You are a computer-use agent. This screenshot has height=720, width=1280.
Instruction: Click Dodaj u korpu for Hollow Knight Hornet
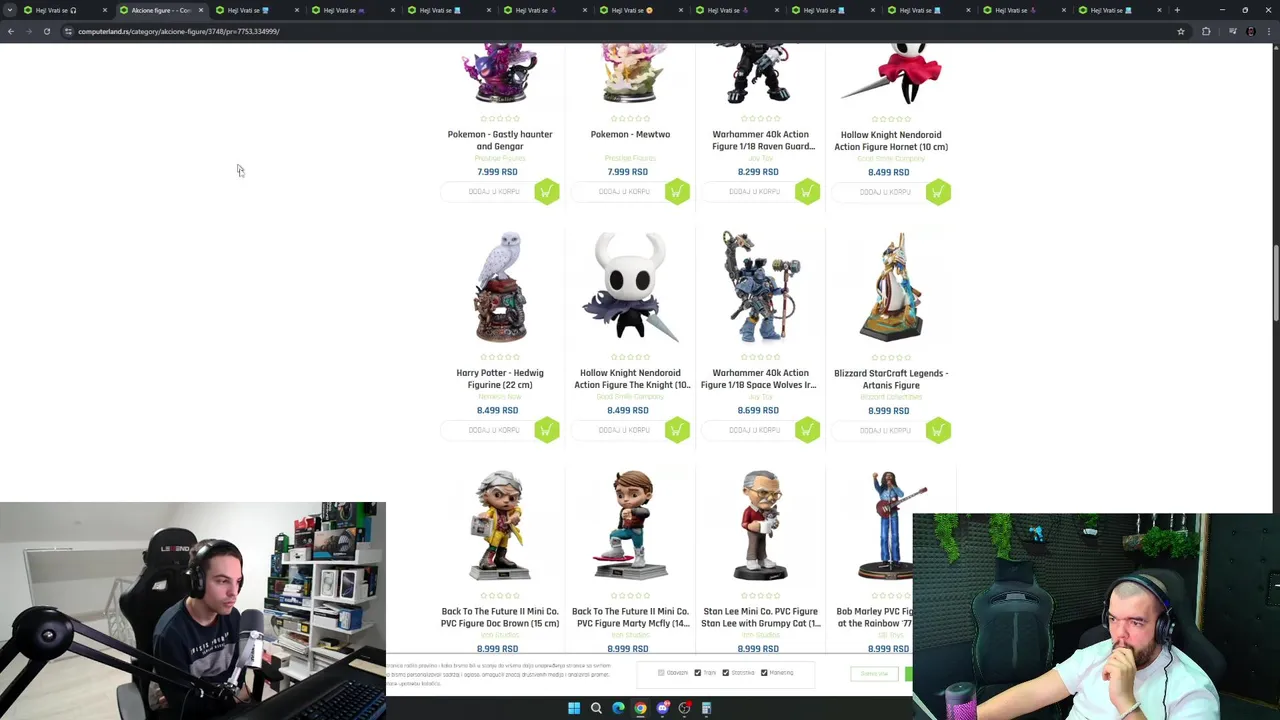885,192
